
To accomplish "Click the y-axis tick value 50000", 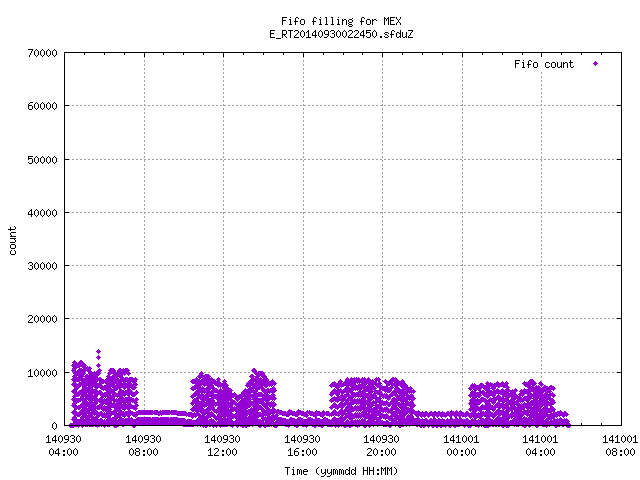I will click(x=42, y=160).
